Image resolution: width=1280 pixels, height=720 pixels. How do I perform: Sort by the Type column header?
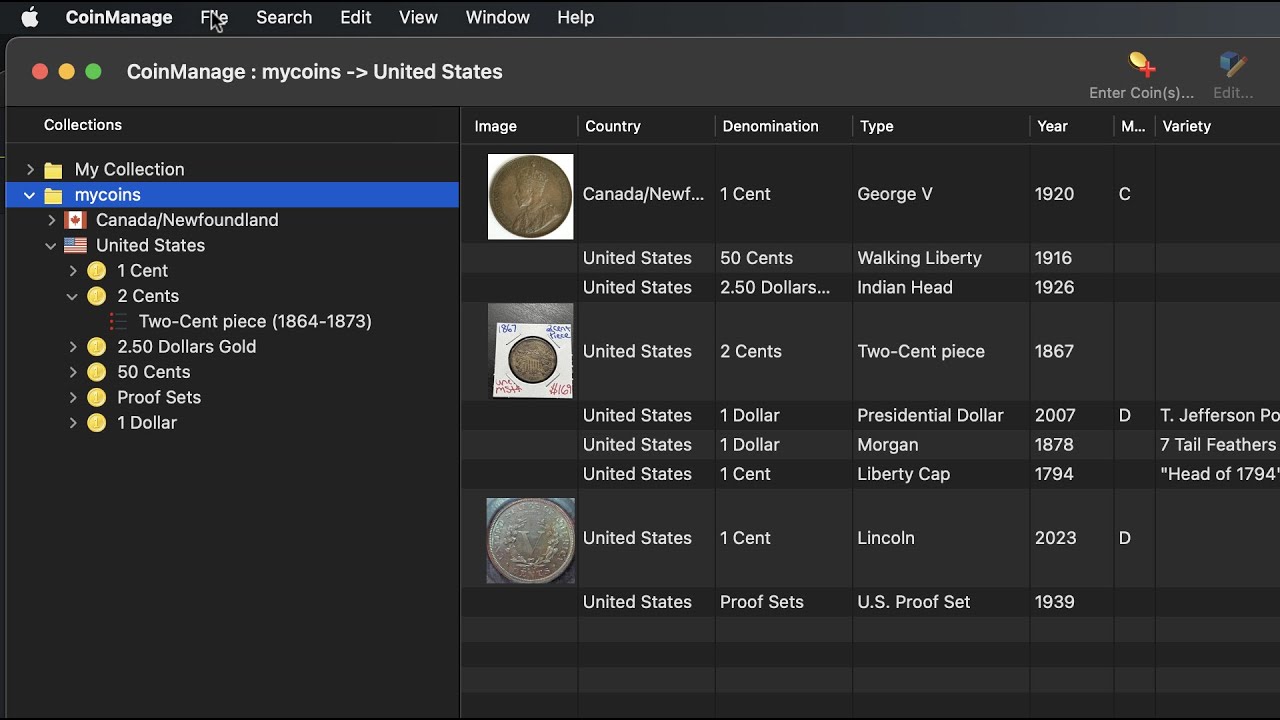click(x=941, y=126)
